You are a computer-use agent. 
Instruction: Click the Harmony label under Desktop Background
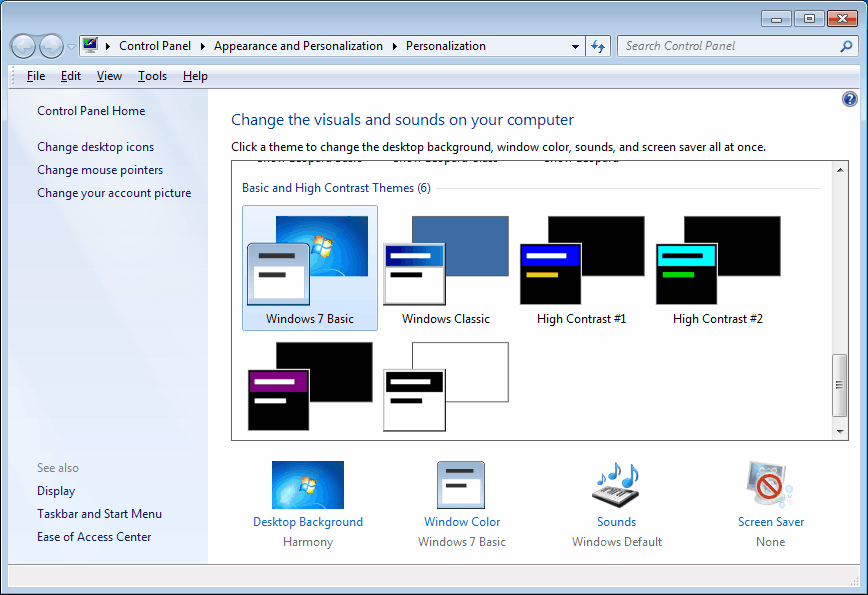click(308, 542)
